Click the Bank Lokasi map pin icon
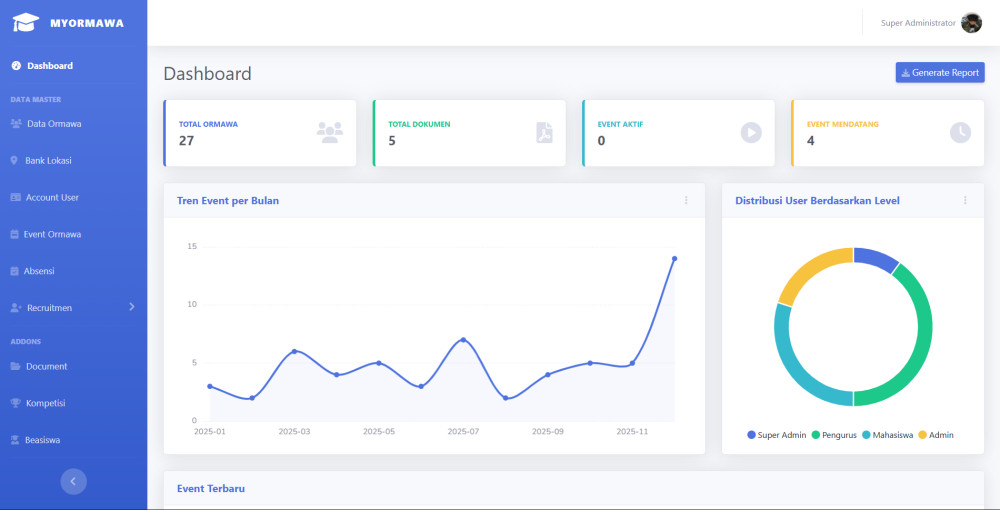1000x510 pixels. pyautogui.click(x=14, y=160)
